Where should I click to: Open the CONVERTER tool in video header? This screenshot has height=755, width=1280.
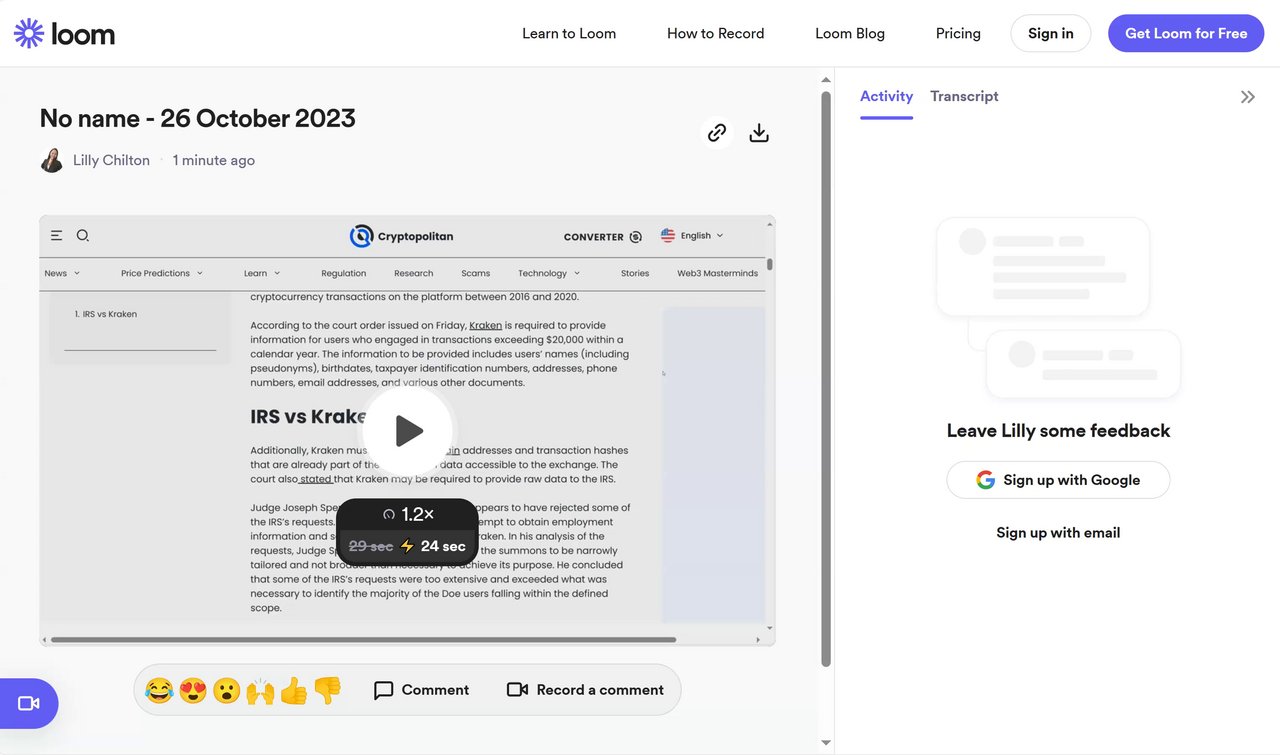click(603, 237)
